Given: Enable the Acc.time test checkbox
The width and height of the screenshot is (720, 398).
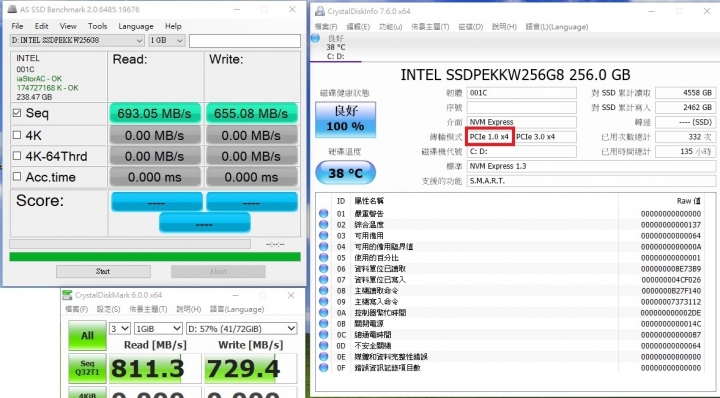Looking at the screenshot, I should click(17, 177).
